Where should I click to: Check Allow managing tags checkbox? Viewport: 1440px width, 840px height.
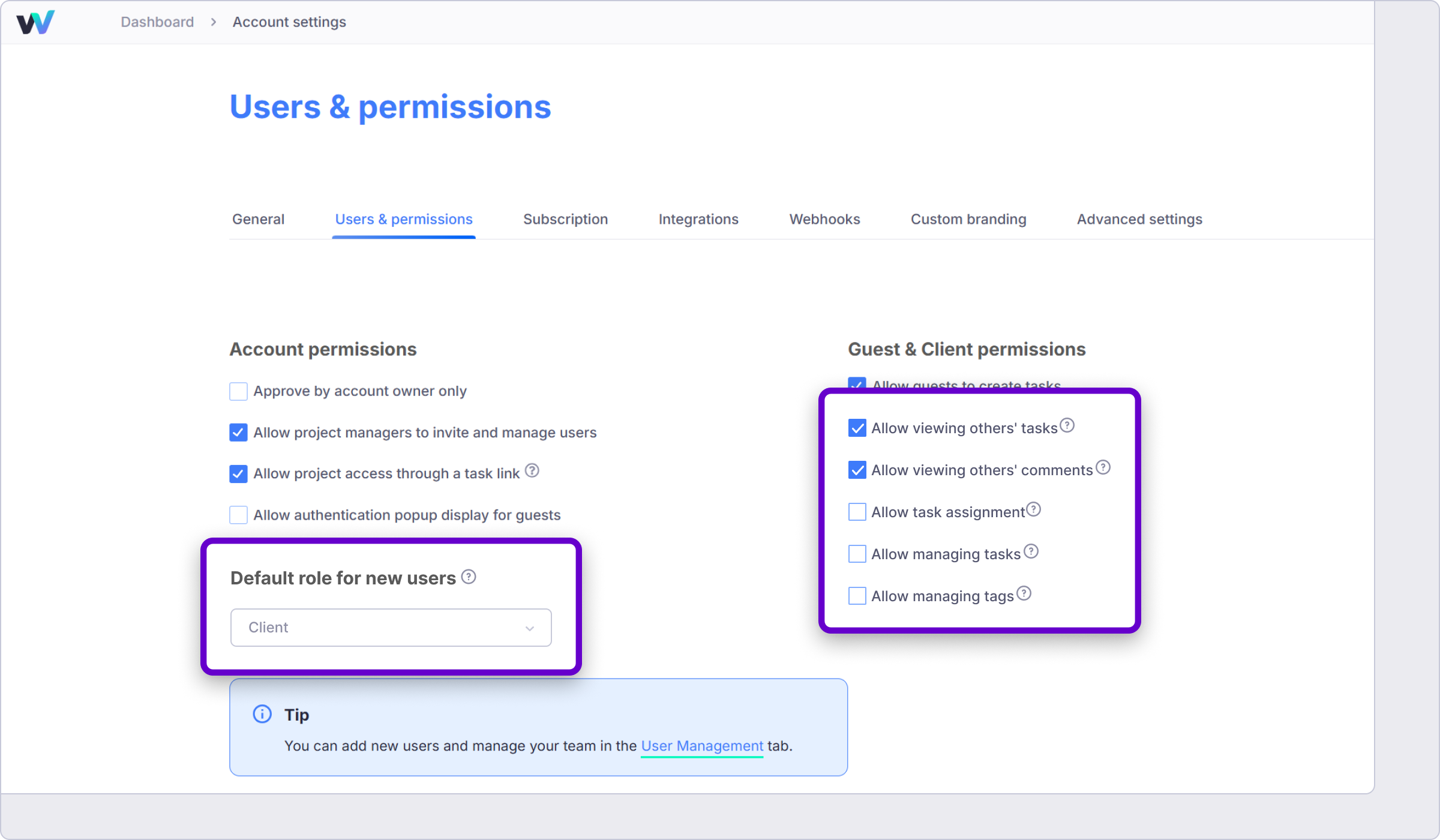pos(857,596)
